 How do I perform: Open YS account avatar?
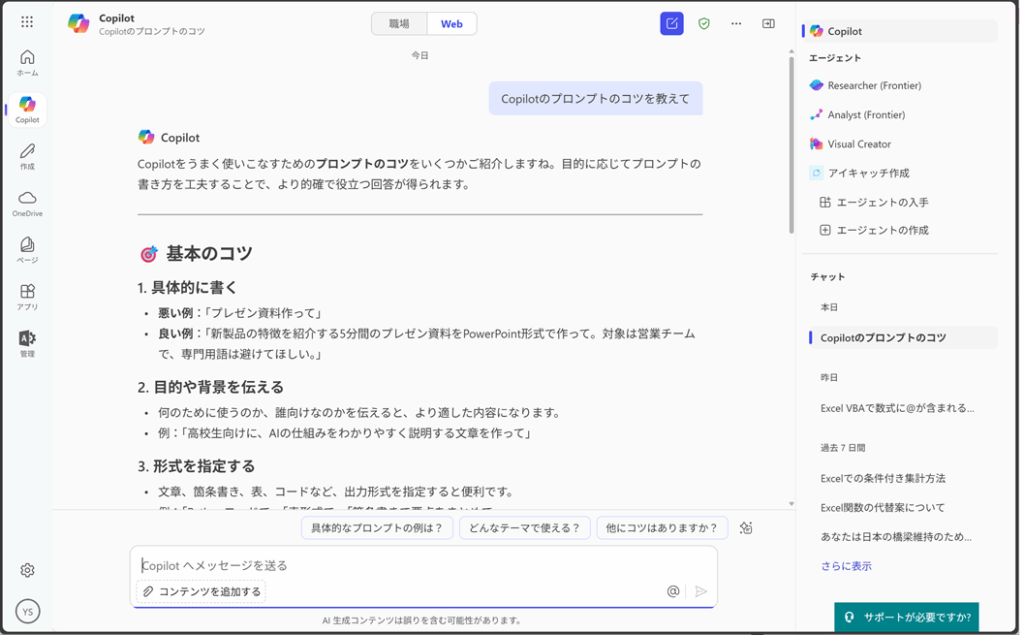27,611
